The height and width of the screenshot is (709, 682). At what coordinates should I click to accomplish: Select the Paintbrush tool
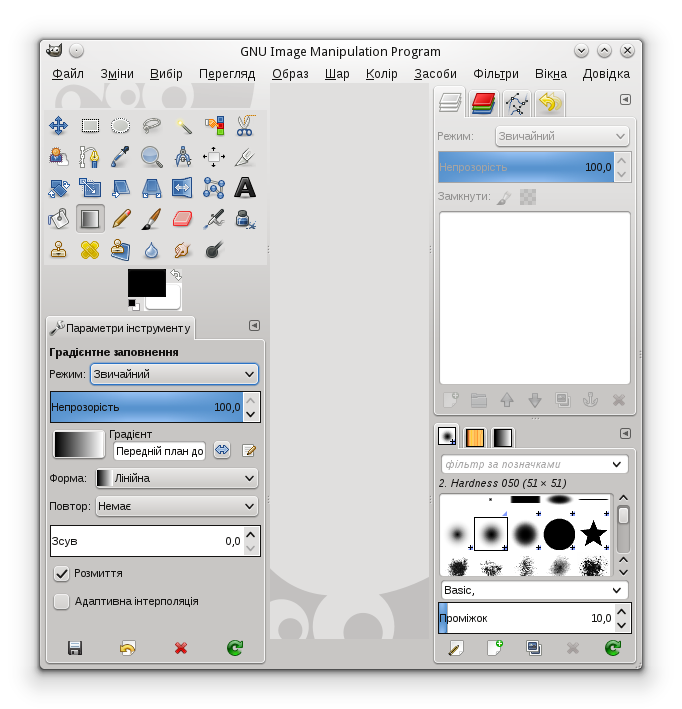click(152, 219)
